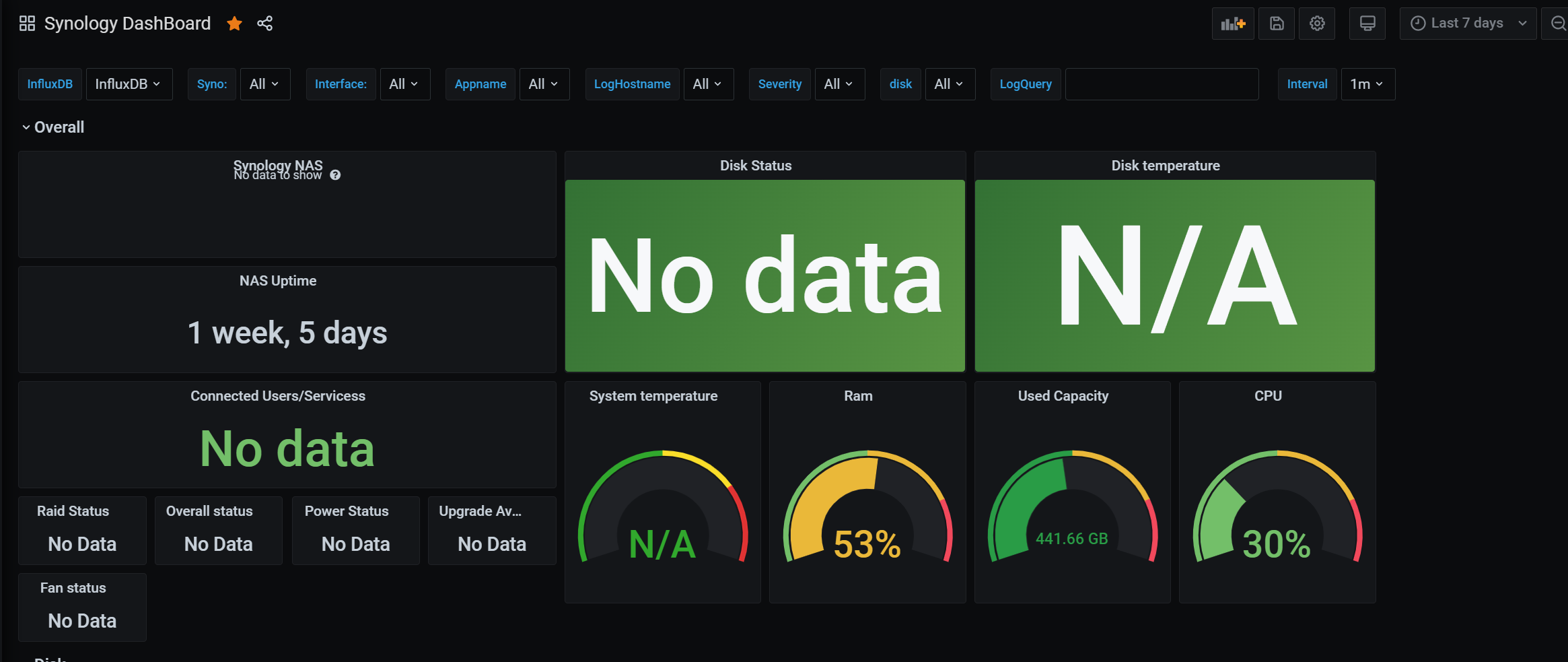Click the No Data value under Upgrade Av...
Viewport: 1568px width, 662px height.
tap(492, 544)
